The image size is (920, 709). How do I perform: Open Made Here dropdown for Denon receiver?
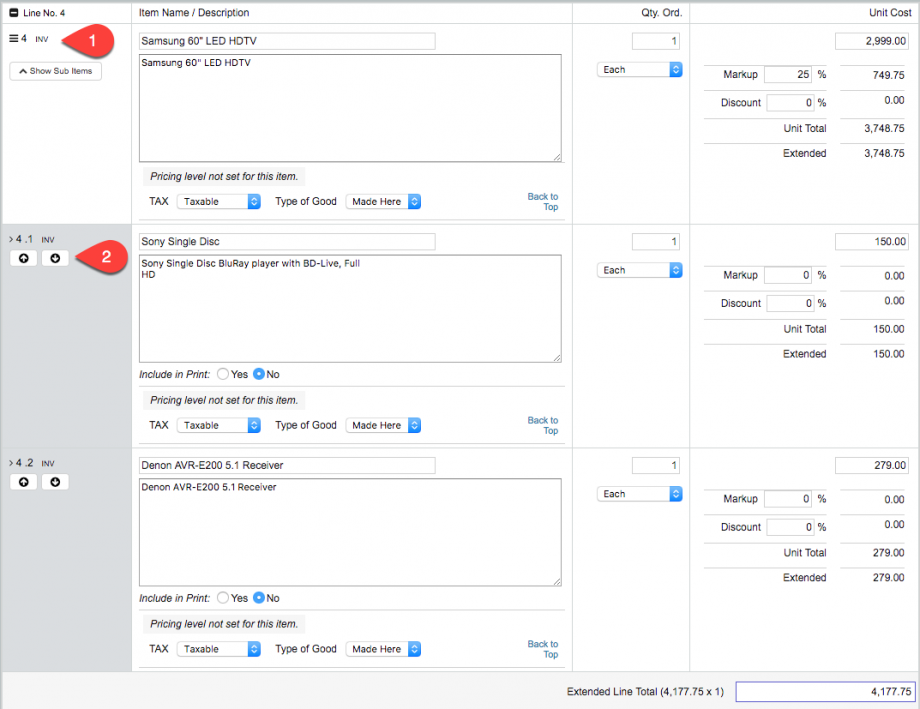point(383,649)
